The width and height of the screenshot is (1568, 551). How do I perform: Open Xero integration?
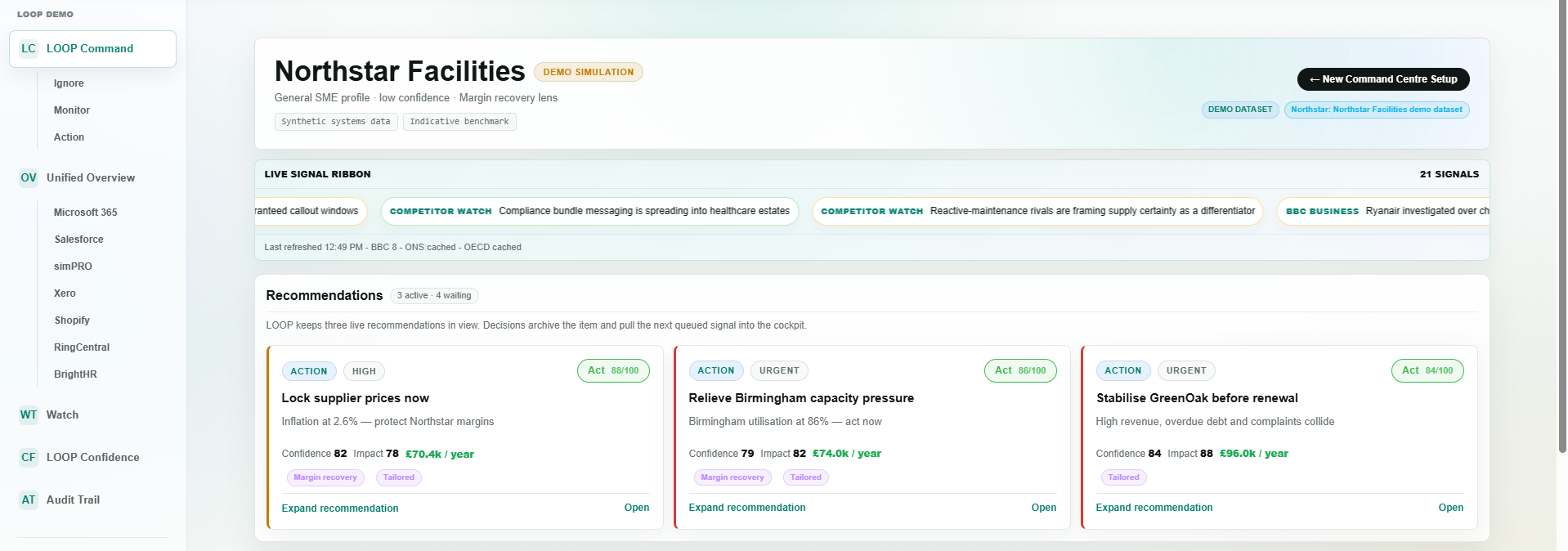click(x=65, y=293)
